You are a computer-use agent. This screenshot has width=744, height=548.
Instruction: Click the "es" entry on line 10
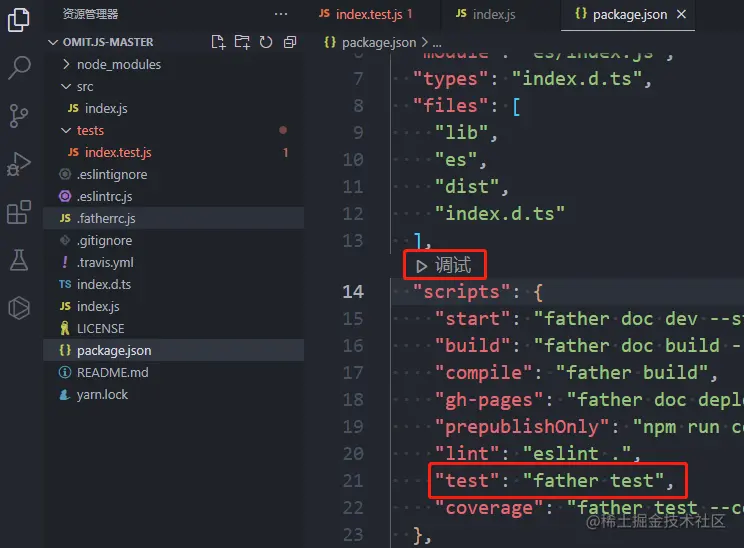pos(456,159)
